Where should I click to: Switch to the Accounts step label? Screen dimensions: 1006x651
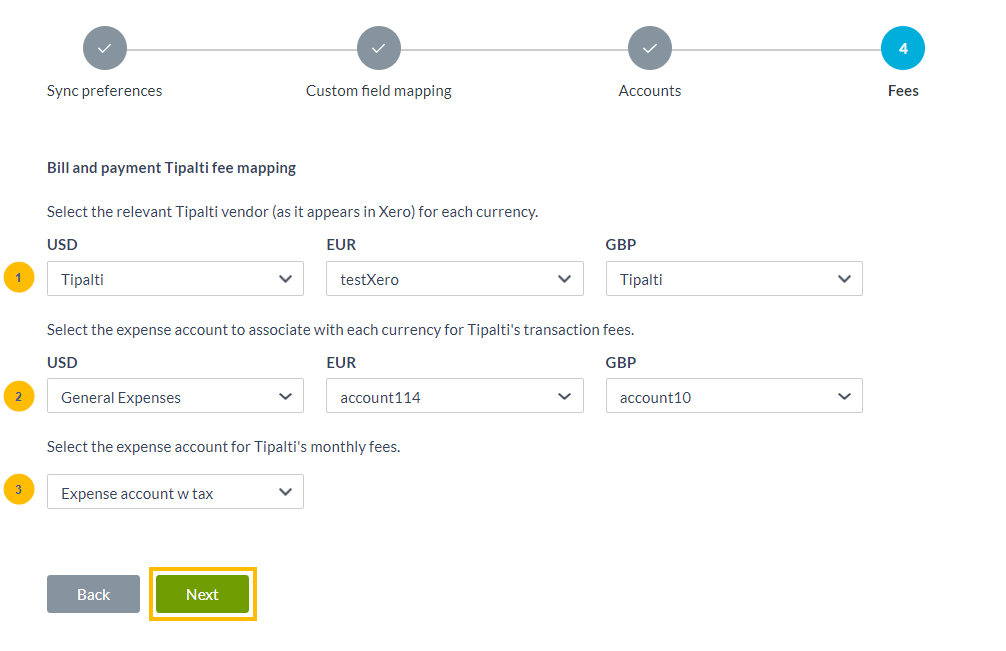tap(649, 90)
